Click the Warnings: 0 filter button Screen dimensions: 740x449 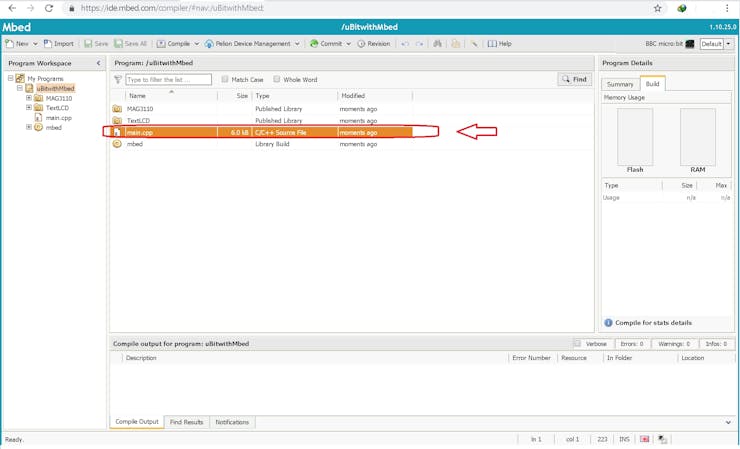[674, 344]
